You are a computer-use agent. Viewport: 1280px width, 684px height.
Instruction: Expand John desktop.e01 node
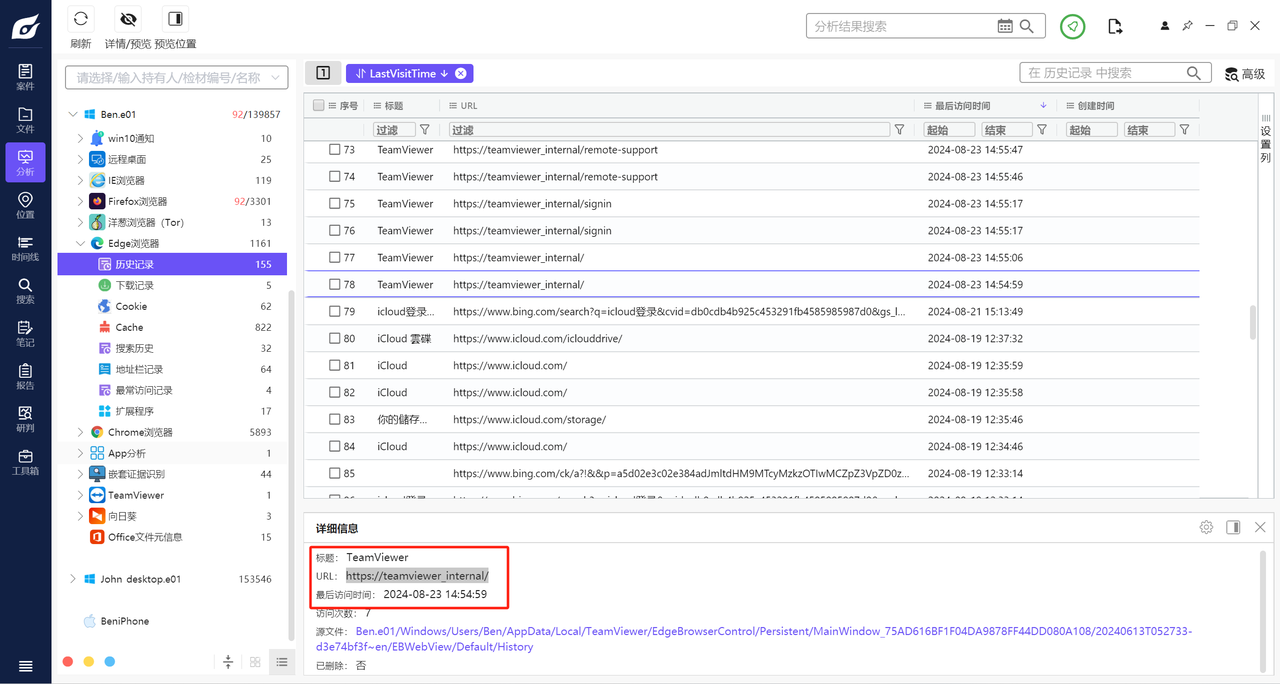tap(73, 579)
